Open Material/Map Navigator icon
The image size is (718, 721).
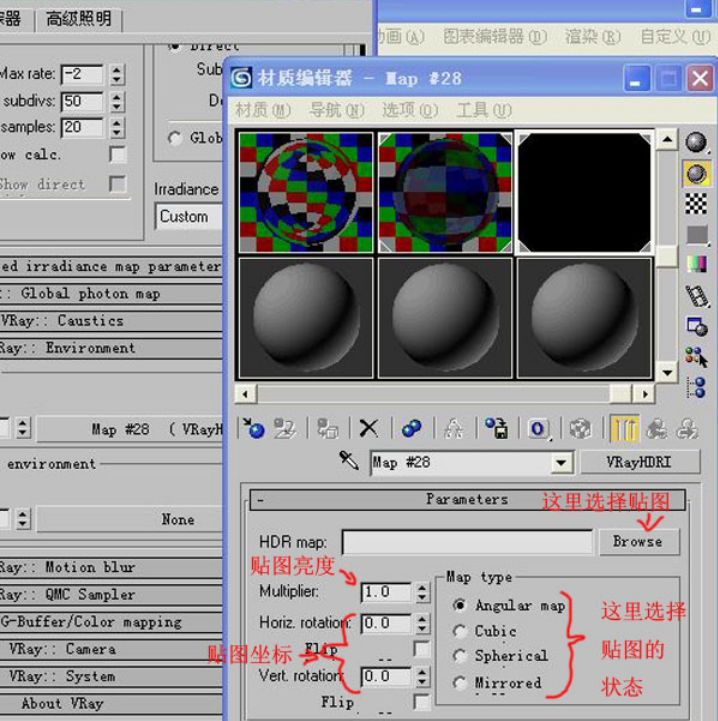pyautogui.click(x=697, y=388)
